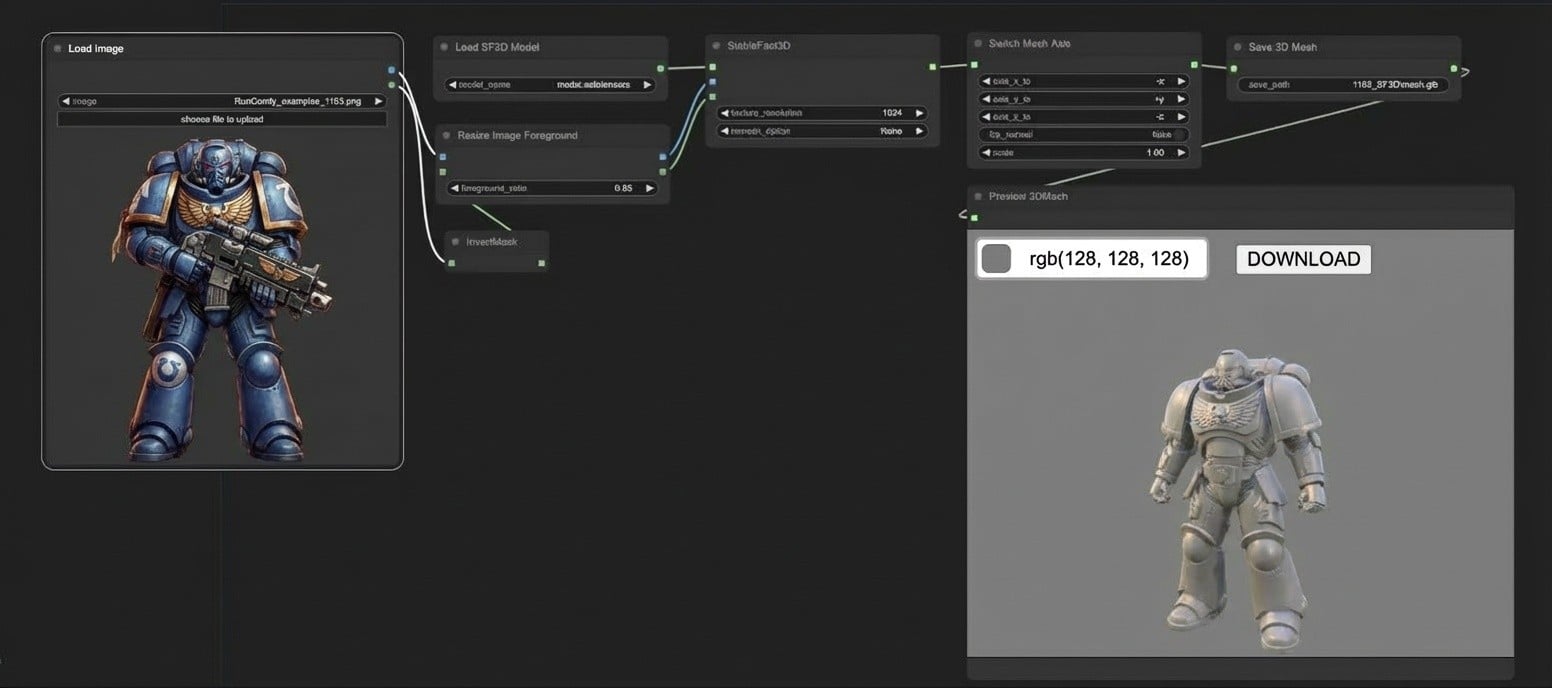
Task: Collapse the Load Image node via its title dot
Action: [x=58, y=48]
